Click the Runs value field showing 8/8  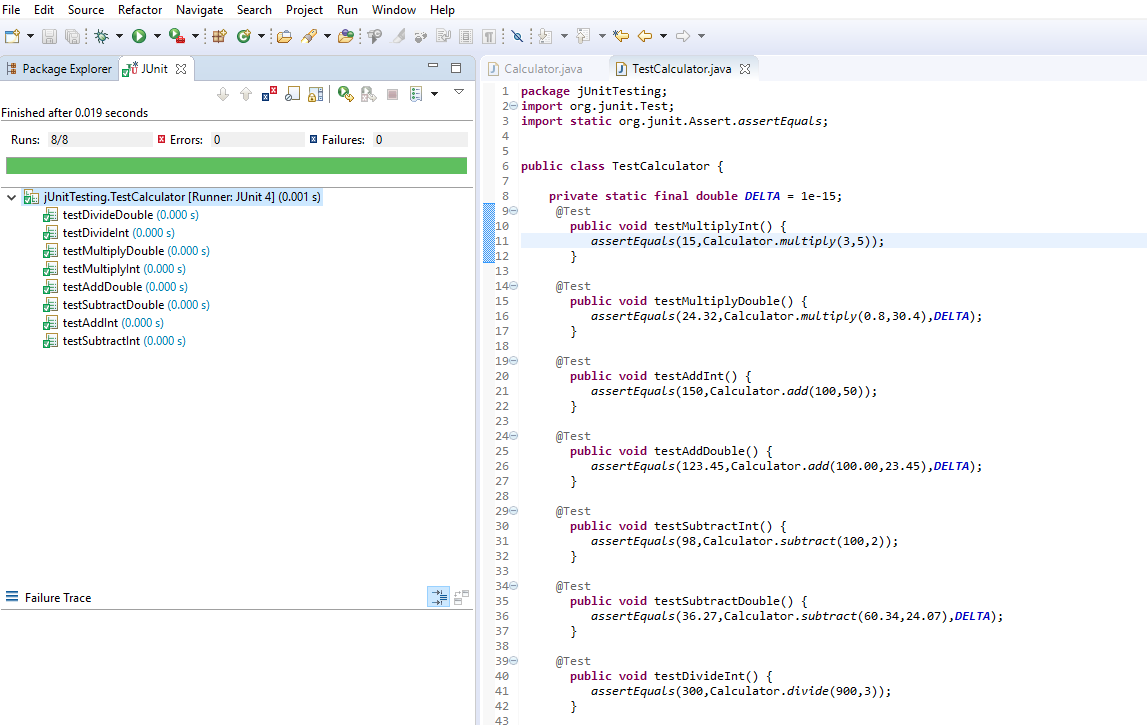[x=99, y=140]
